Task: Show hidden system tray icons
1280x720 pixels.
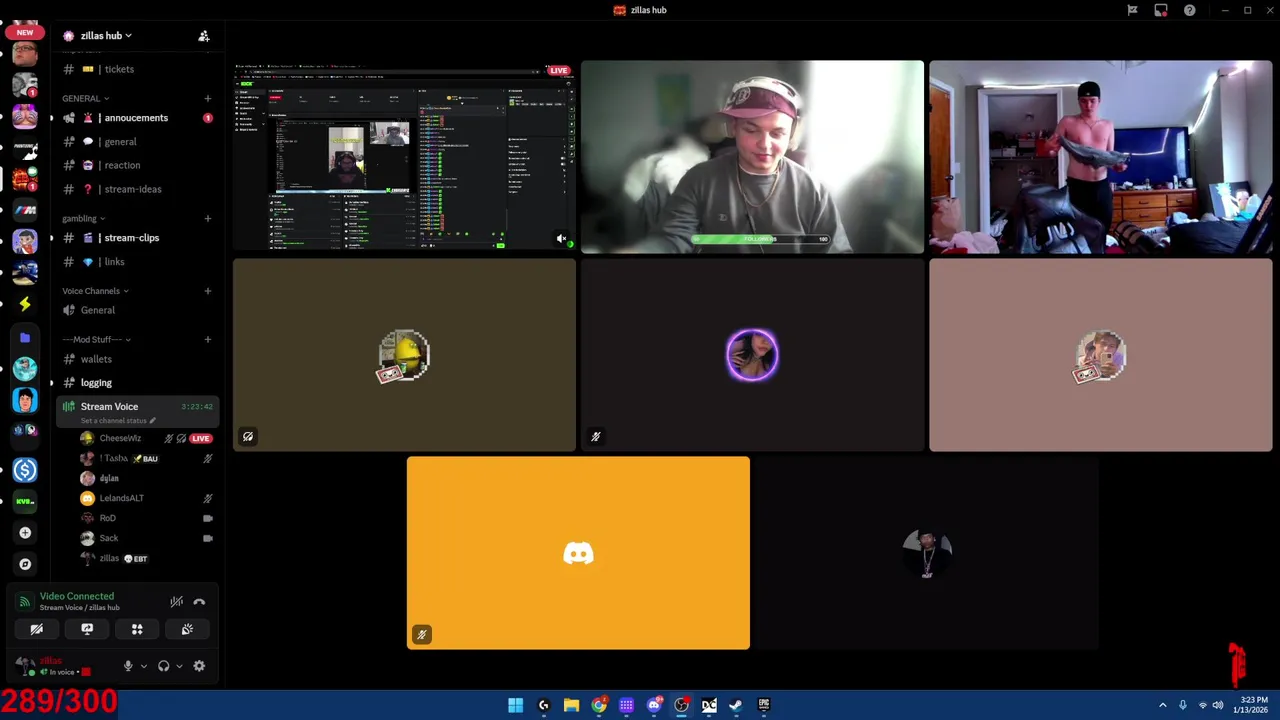Action: click(x=1162, y=705)
